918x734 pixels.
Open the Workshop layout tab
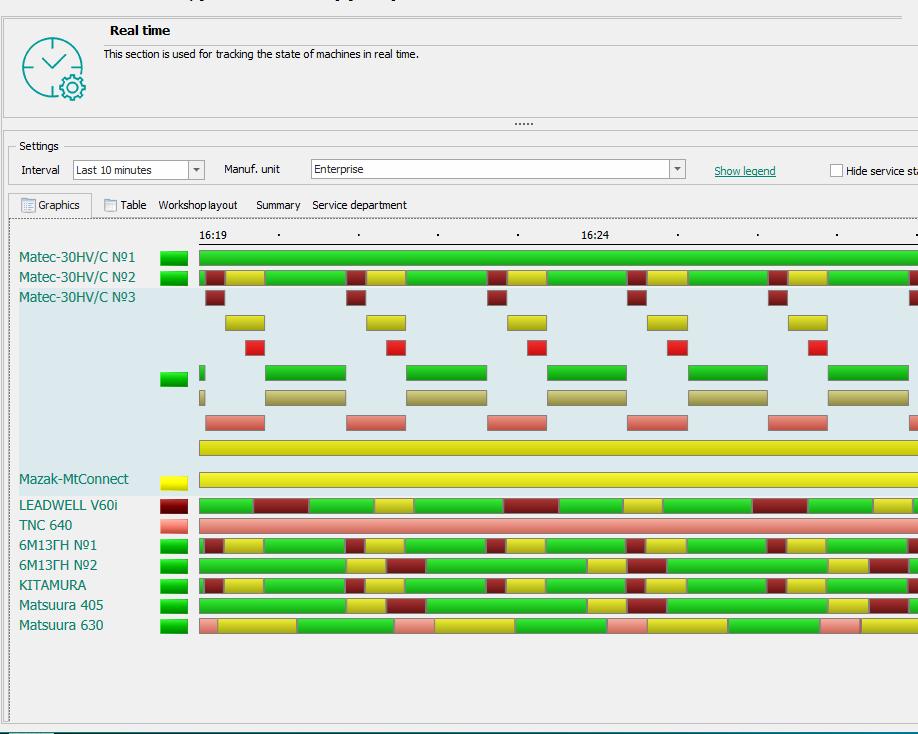pos(198,205)
